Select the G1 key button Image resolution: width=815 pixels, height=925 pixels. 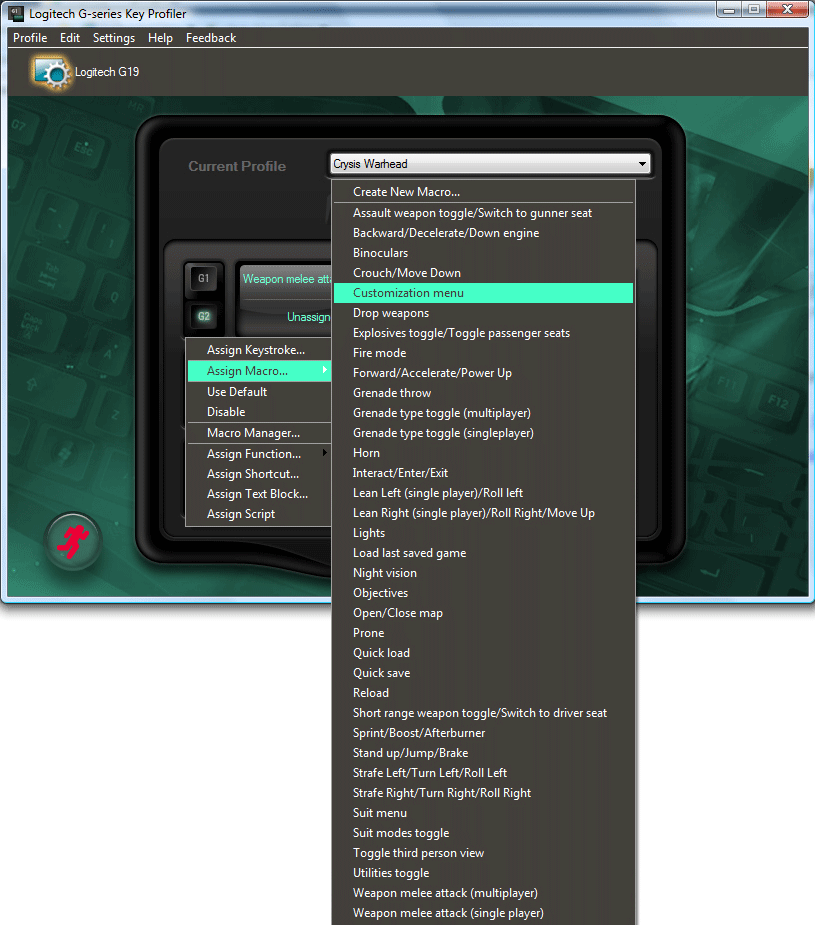203,278
